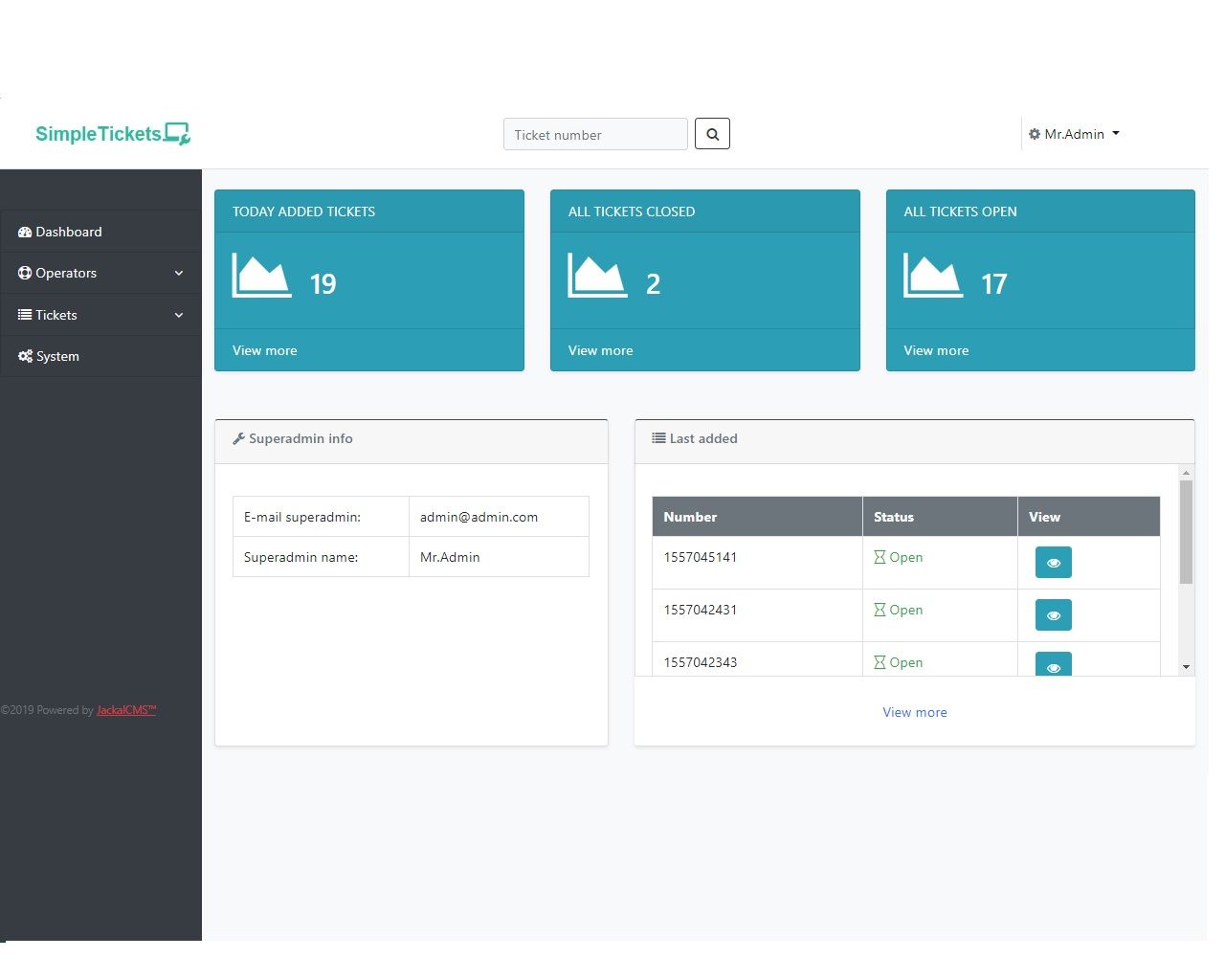1225x980 pixels.
Task: Click the Number column header
Action: (x=757, y=517)
